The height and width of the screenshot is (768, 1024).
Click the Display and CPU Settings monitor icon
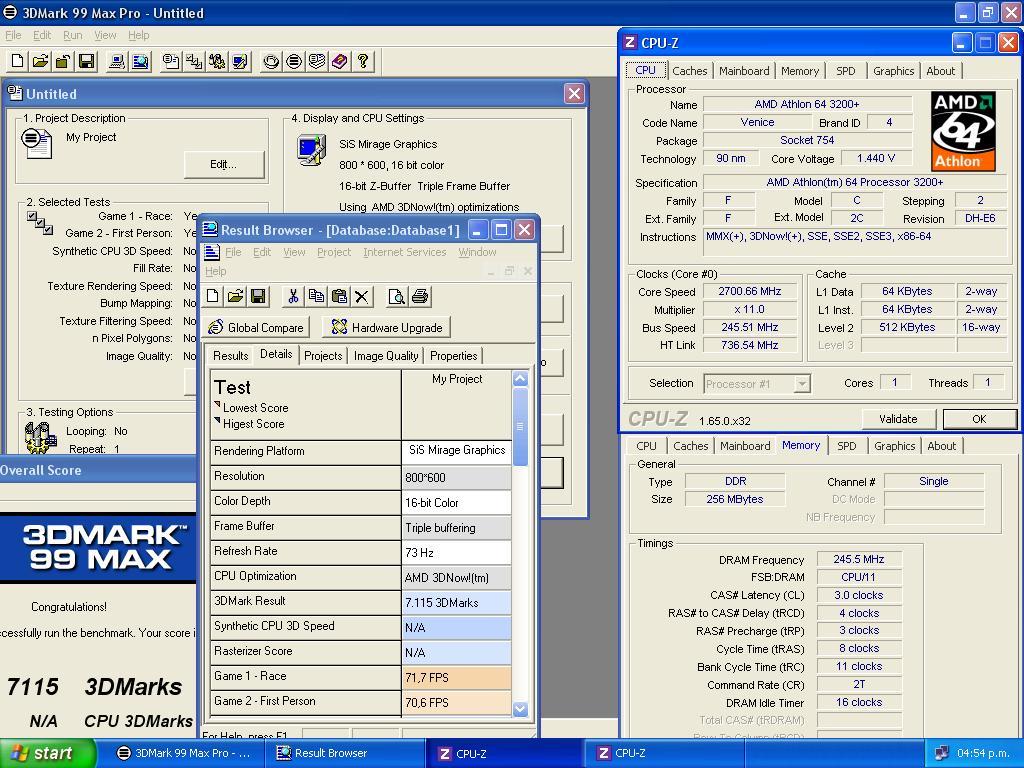[311, 150]
